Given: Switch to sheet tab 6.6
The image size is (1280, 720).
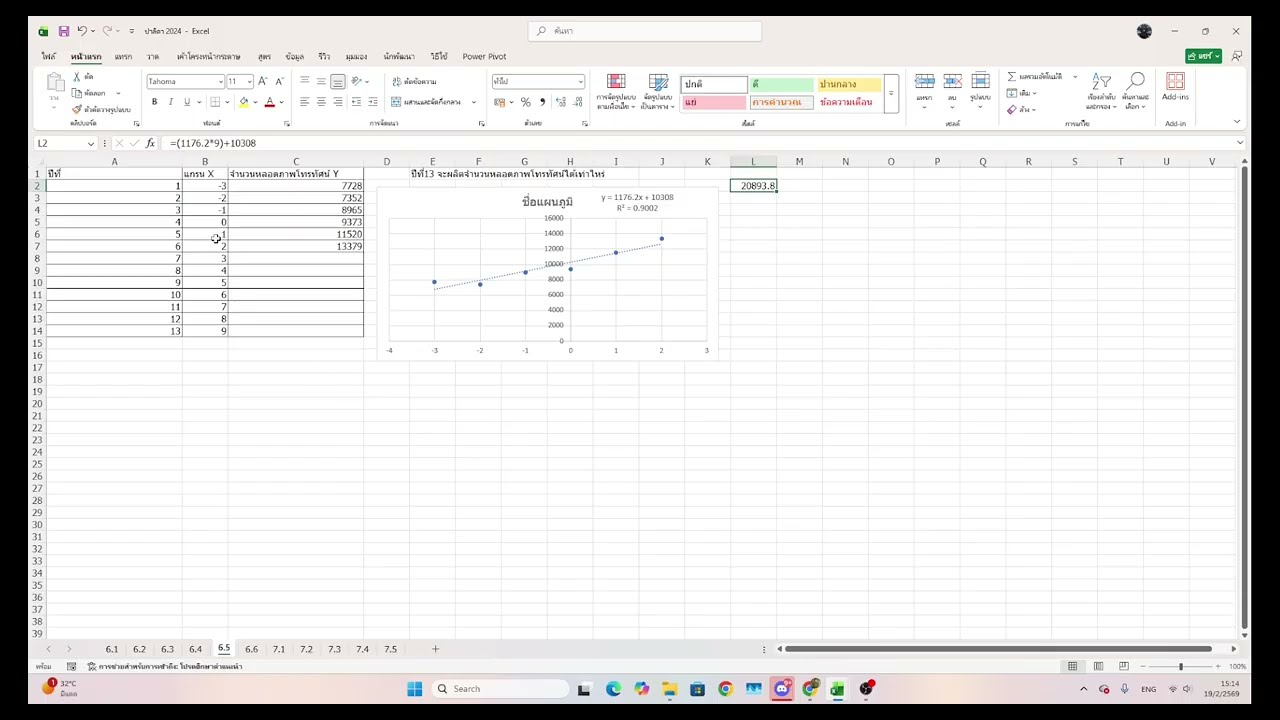Looking at the screenshot, I should (251, 649).
